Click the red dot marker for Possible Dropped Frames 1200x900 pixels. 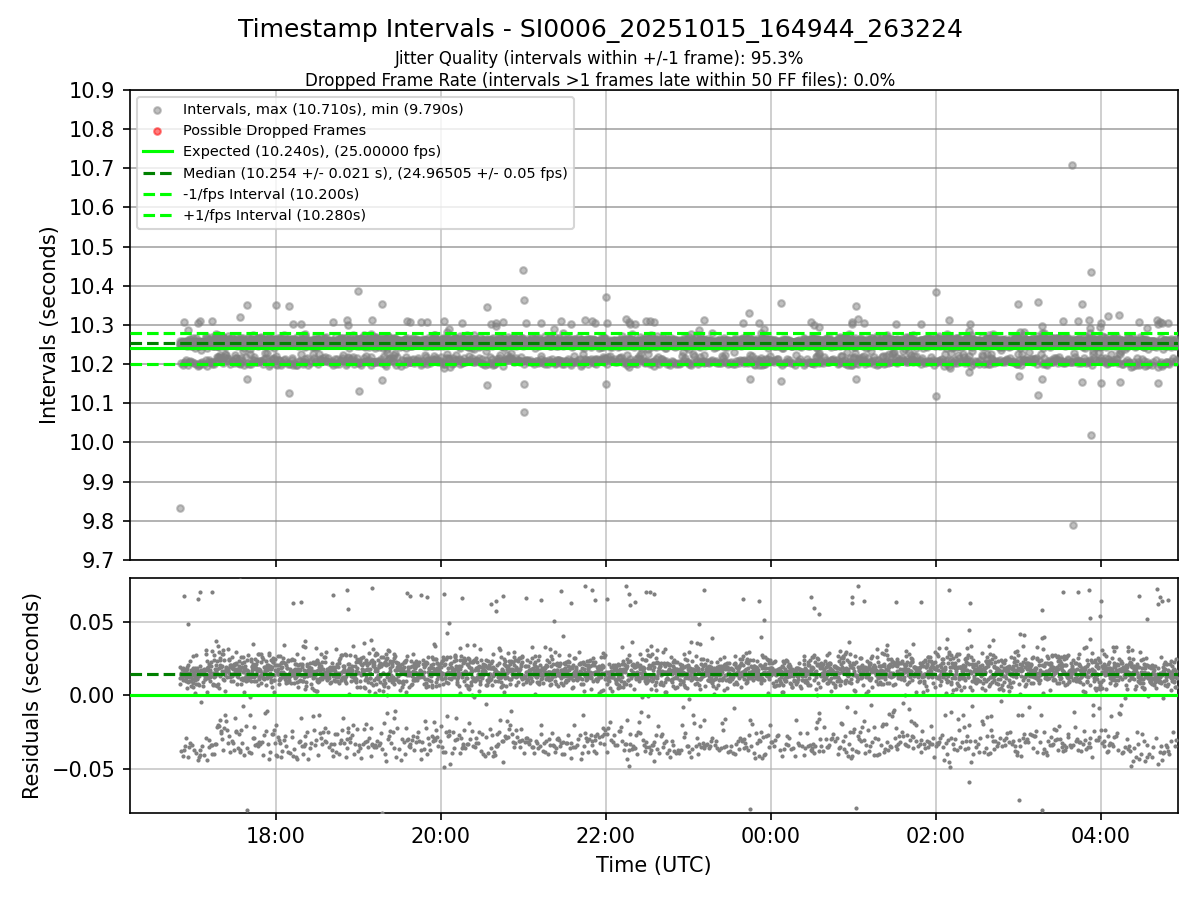(x=158, y=130)
